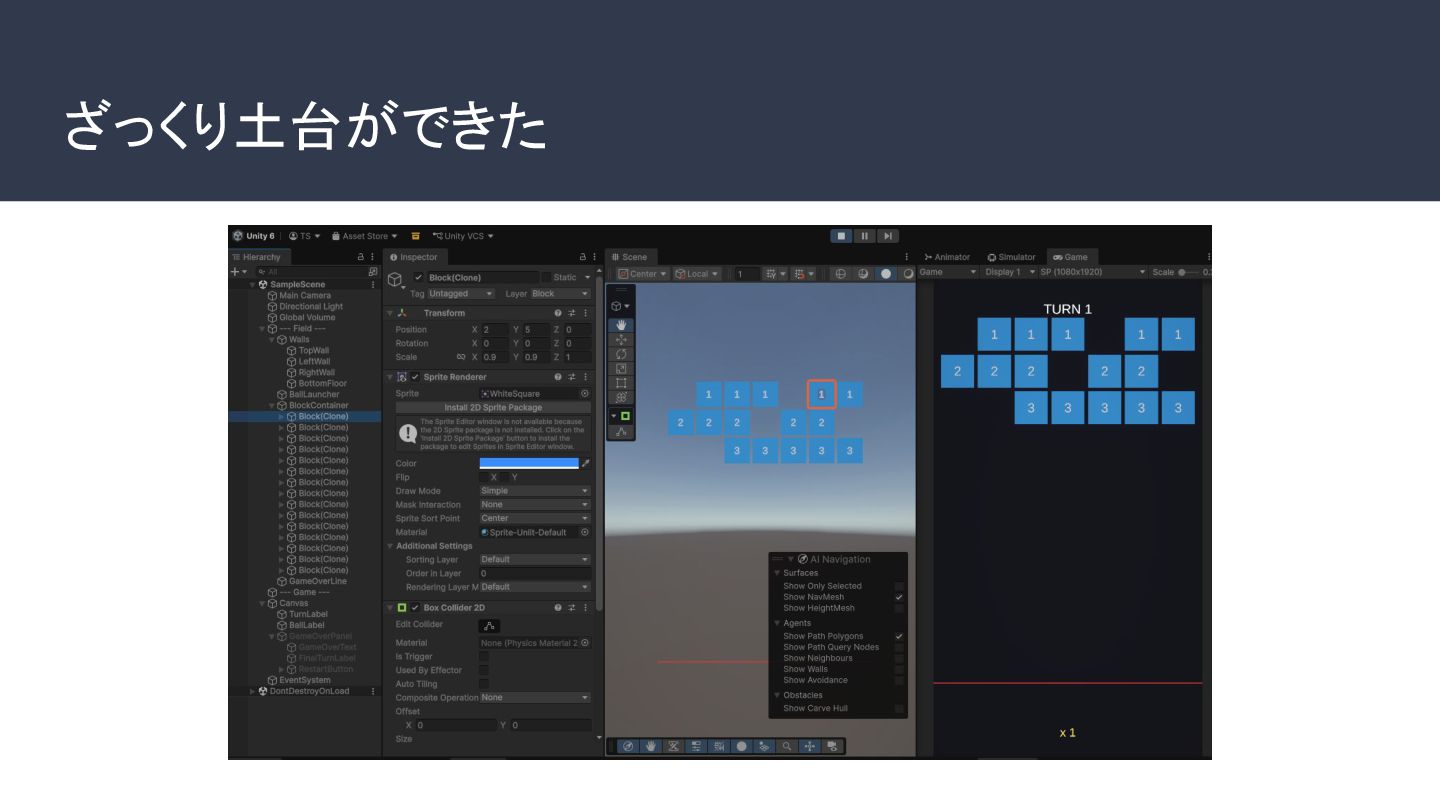
Task: Toggle Scale constrained proportions link
Action: [461, 357]
